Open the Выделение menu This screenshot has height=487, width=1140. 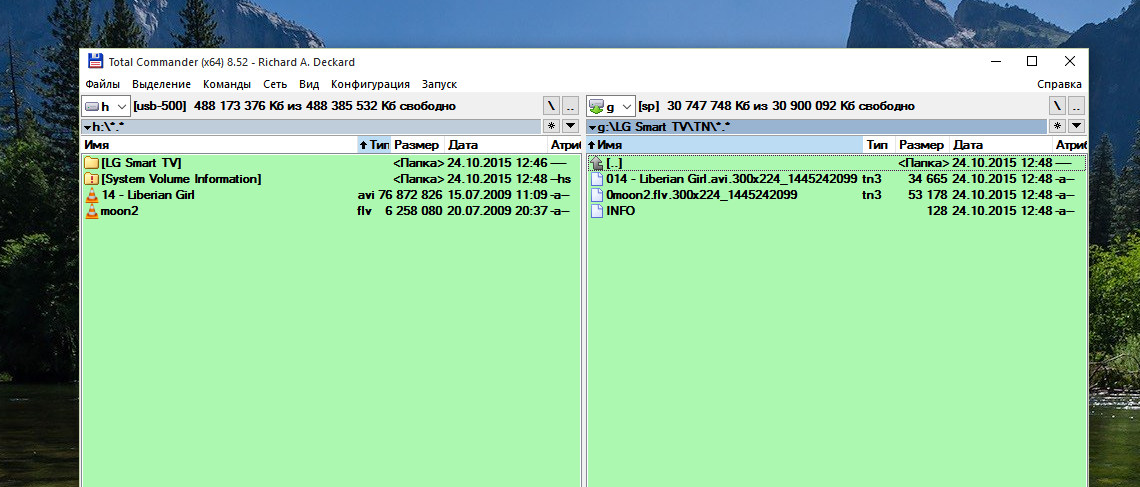[161, 85]
